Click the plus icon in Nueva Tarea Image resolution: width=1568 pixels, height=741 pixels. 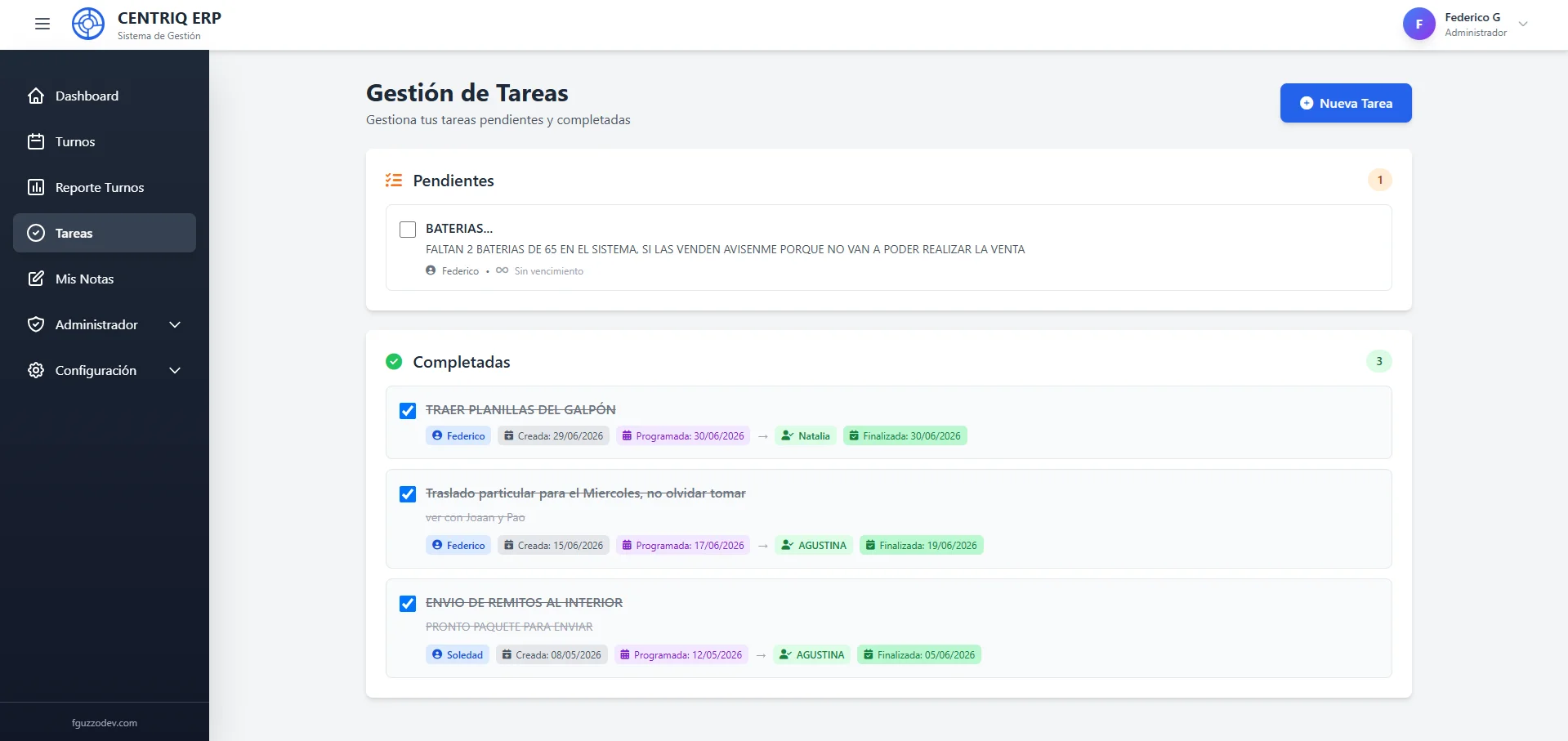tap(1307, 103)
